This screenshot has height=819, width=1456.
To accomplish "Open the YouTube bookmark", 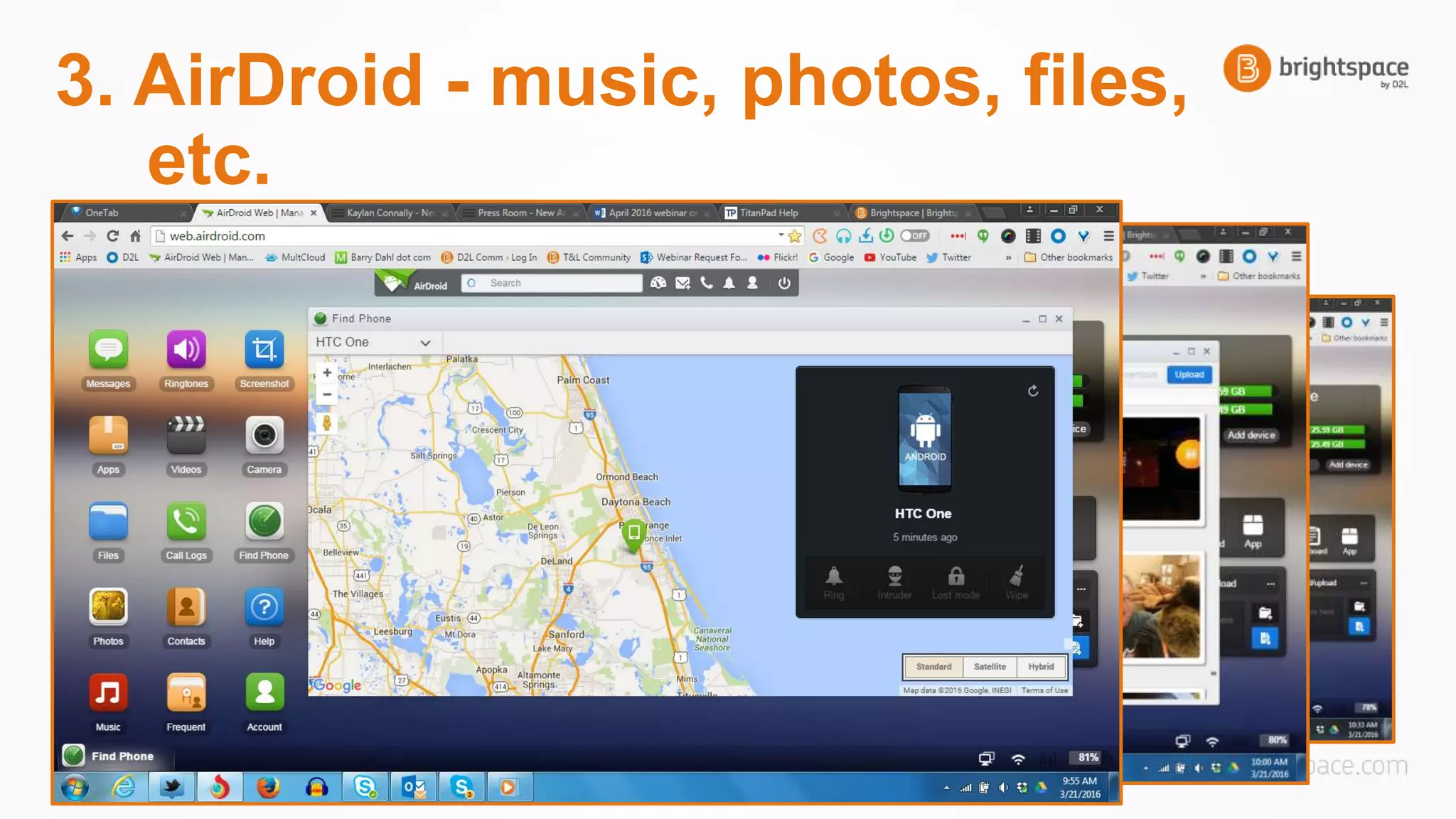I will (x=890, y=257).
